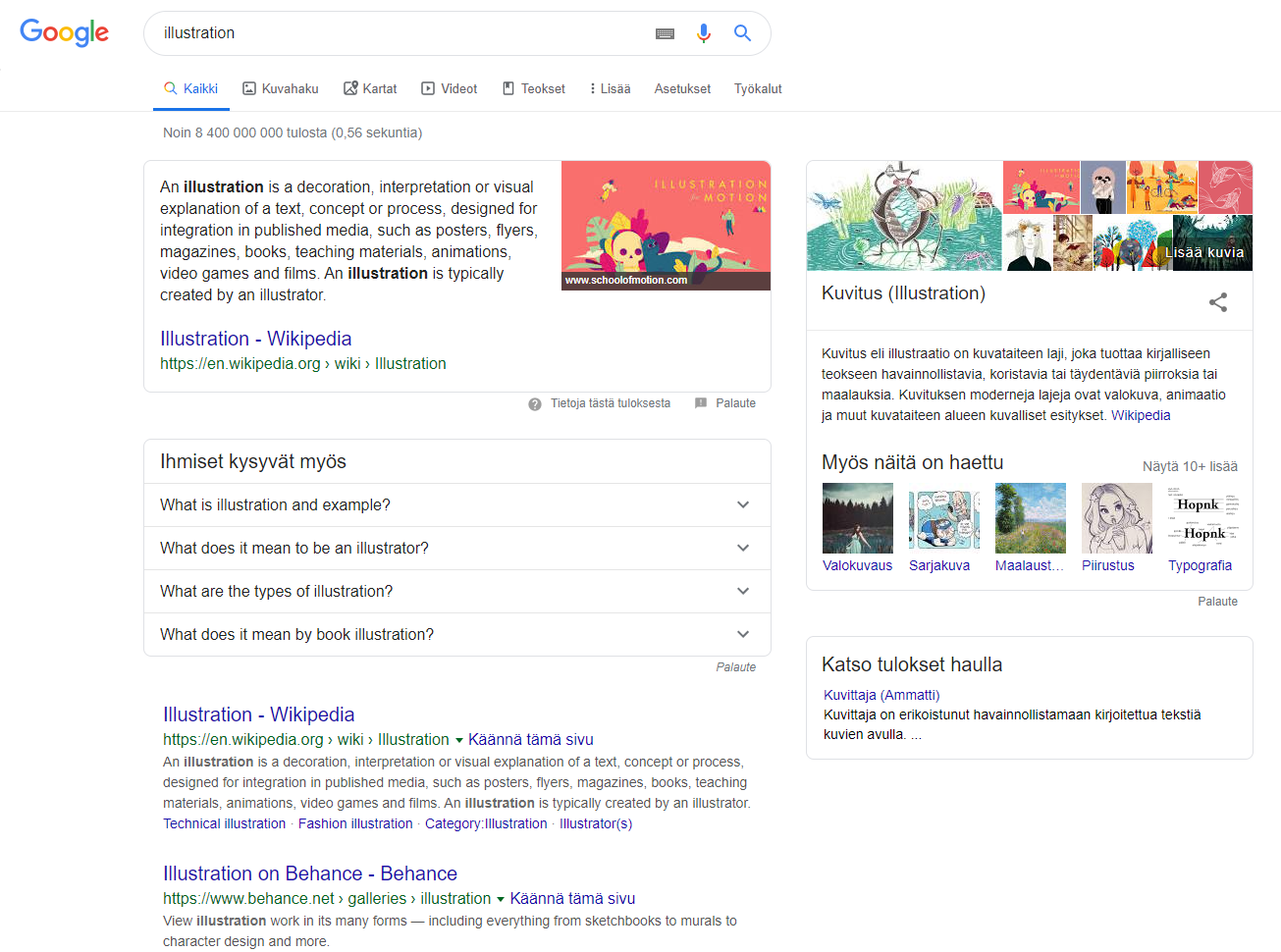
Task: Open the Lisää more menu
Action: pyautogui.click(x=610, y=88)
